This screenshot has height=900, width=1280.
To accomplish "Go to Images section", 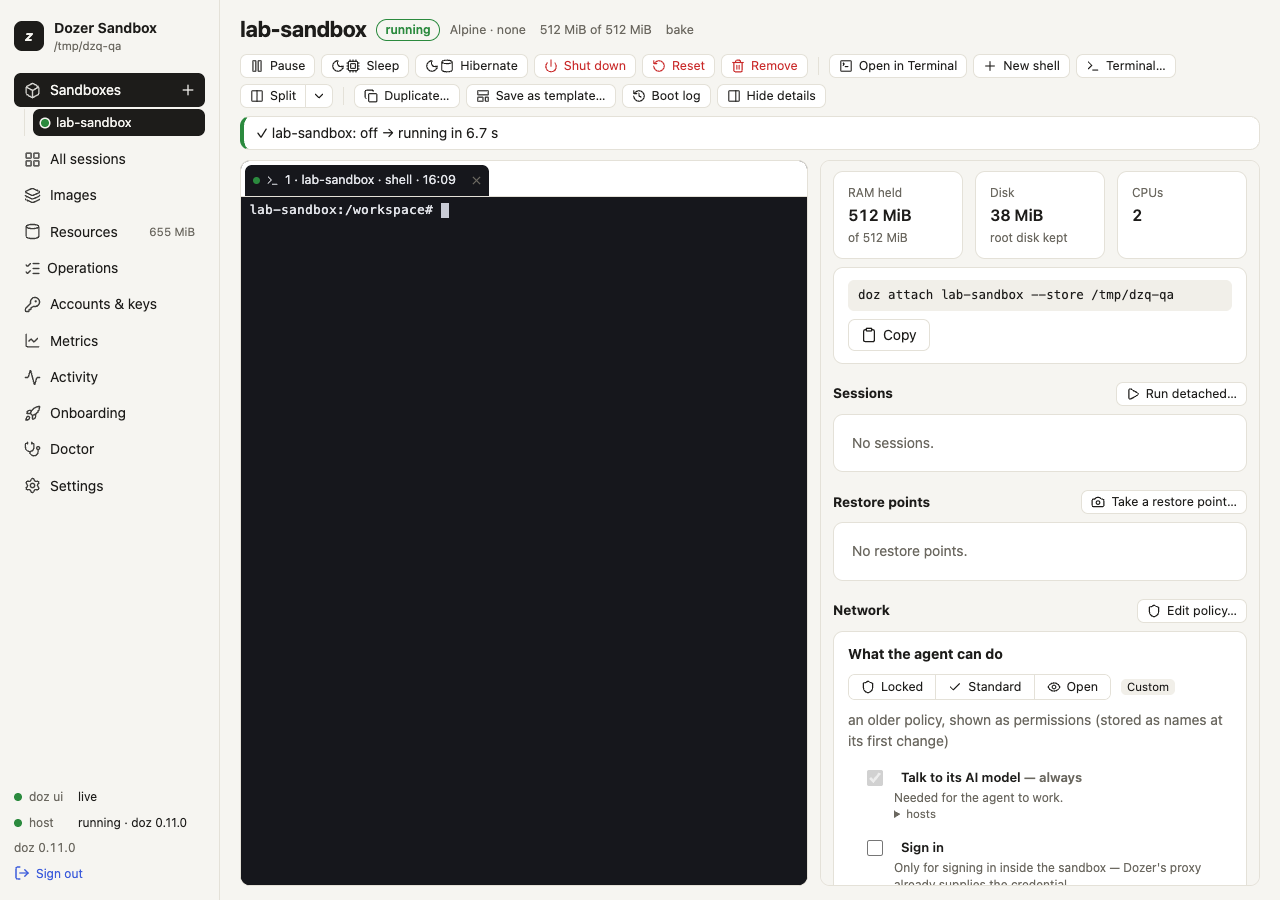I will point(109,195).
